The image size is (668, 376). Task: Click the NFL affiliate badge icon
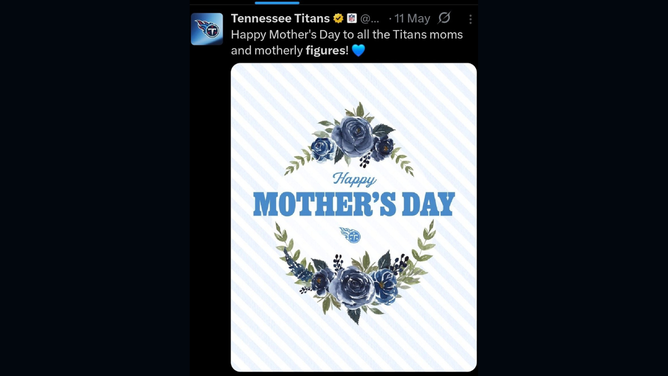(351, 18)
